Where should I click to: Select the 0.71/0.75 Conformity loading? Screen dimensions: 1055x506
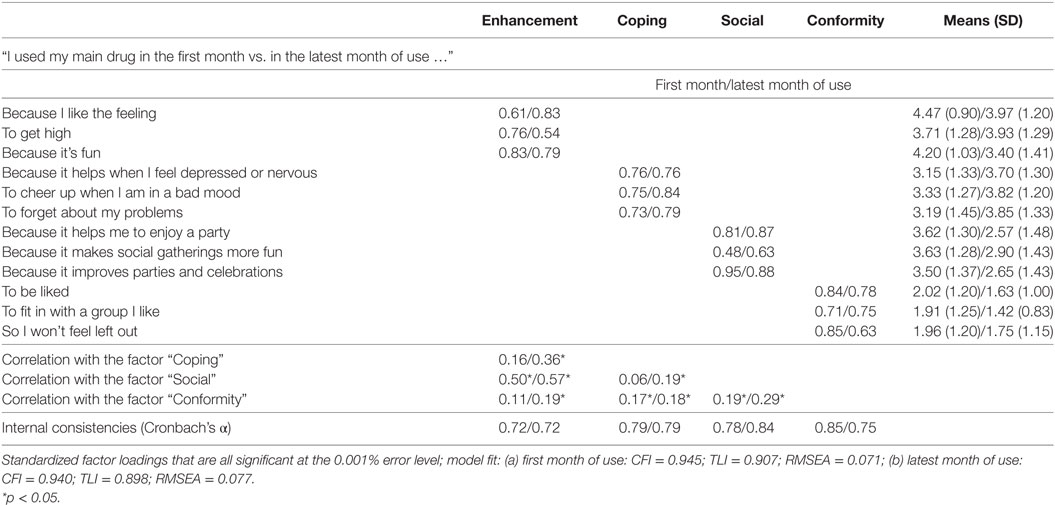[845, 311]
